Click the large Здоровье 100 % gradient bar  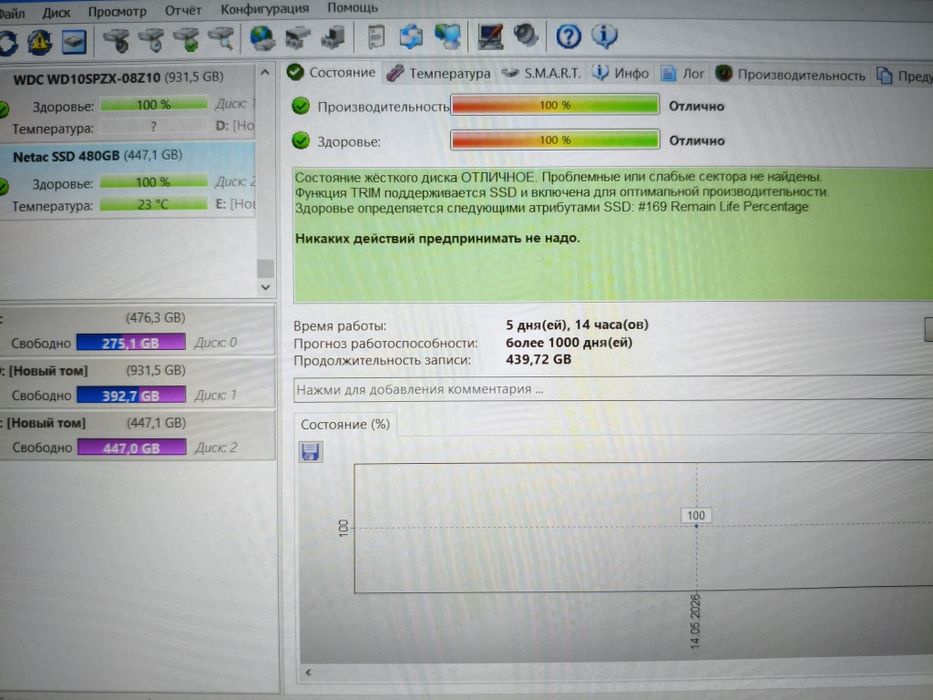(x=555, y=140)
